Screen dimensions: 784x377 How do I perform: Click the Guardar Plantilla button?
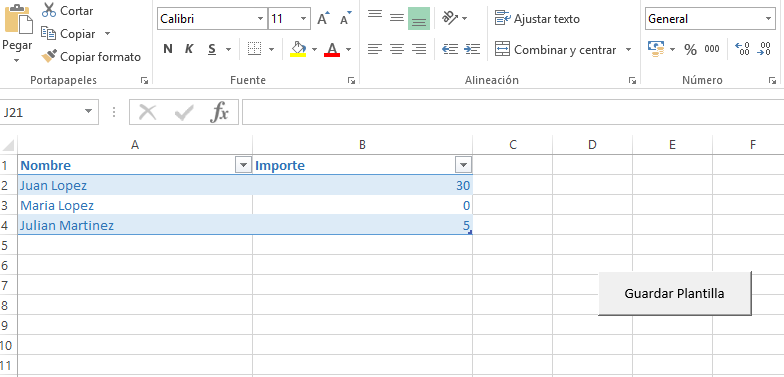click(x=674, y=294)
